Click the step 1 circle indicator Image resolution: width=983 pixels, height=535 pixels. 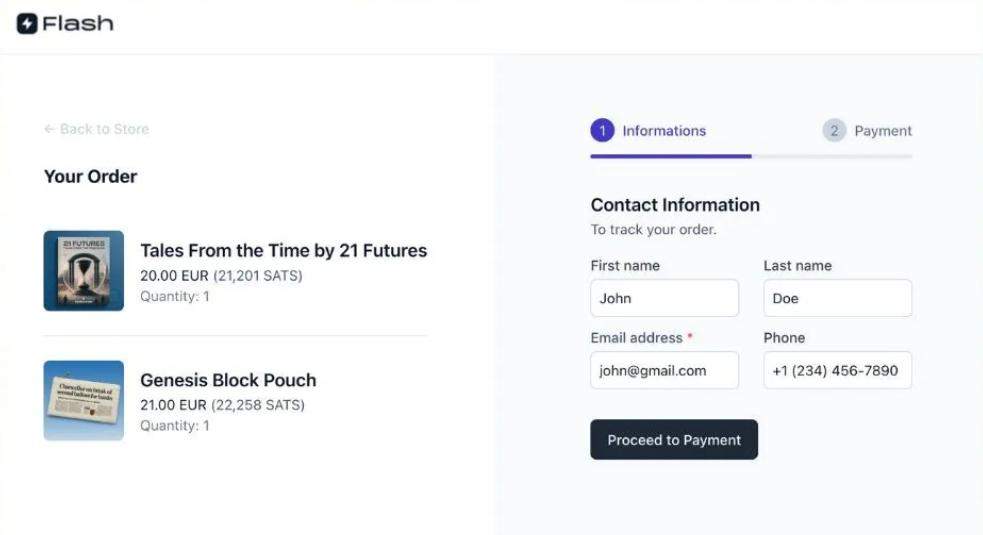click(x=602, y=131)
